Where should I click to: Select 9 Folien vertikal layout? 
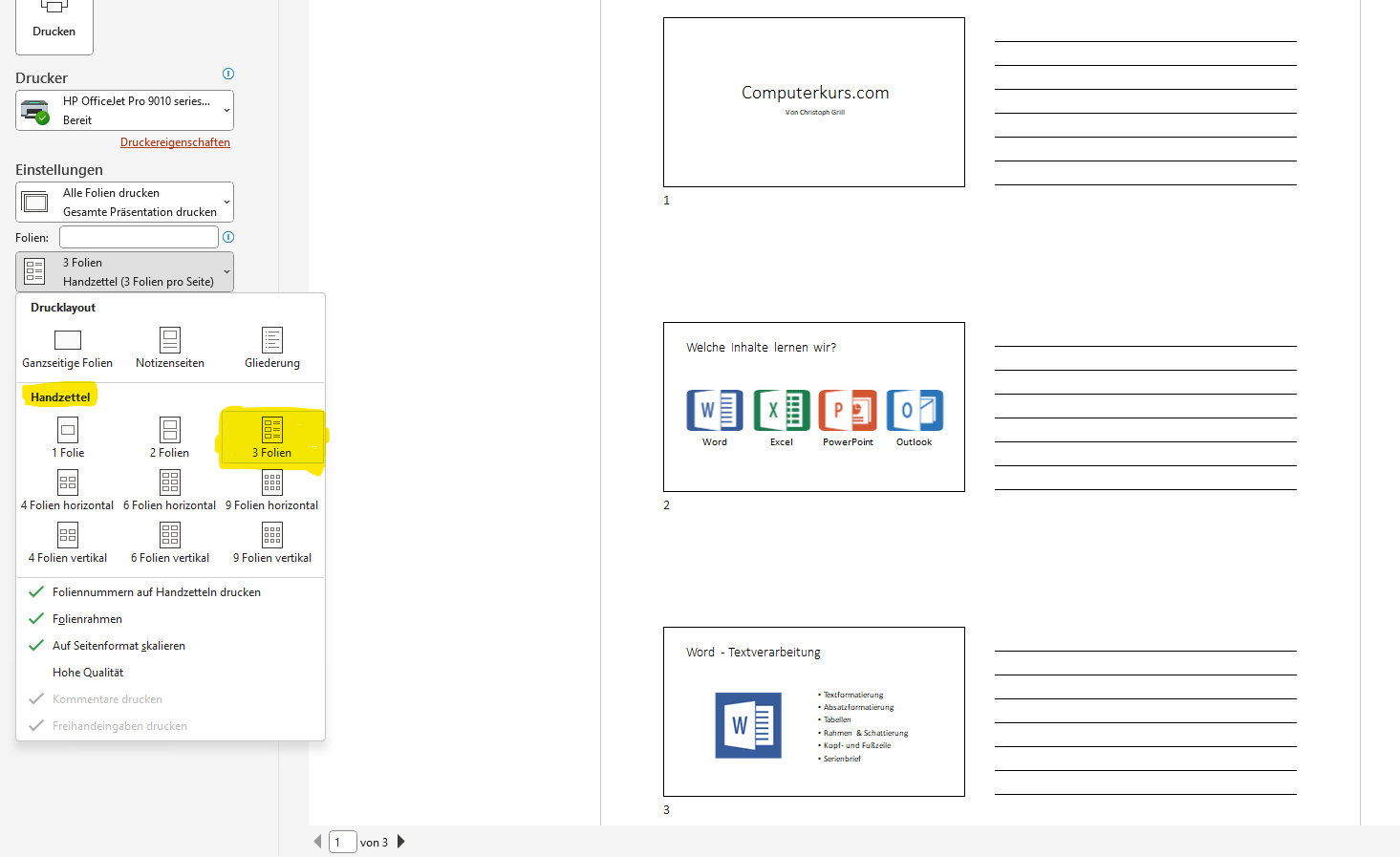pyautogui.click(x=271, y=542)
